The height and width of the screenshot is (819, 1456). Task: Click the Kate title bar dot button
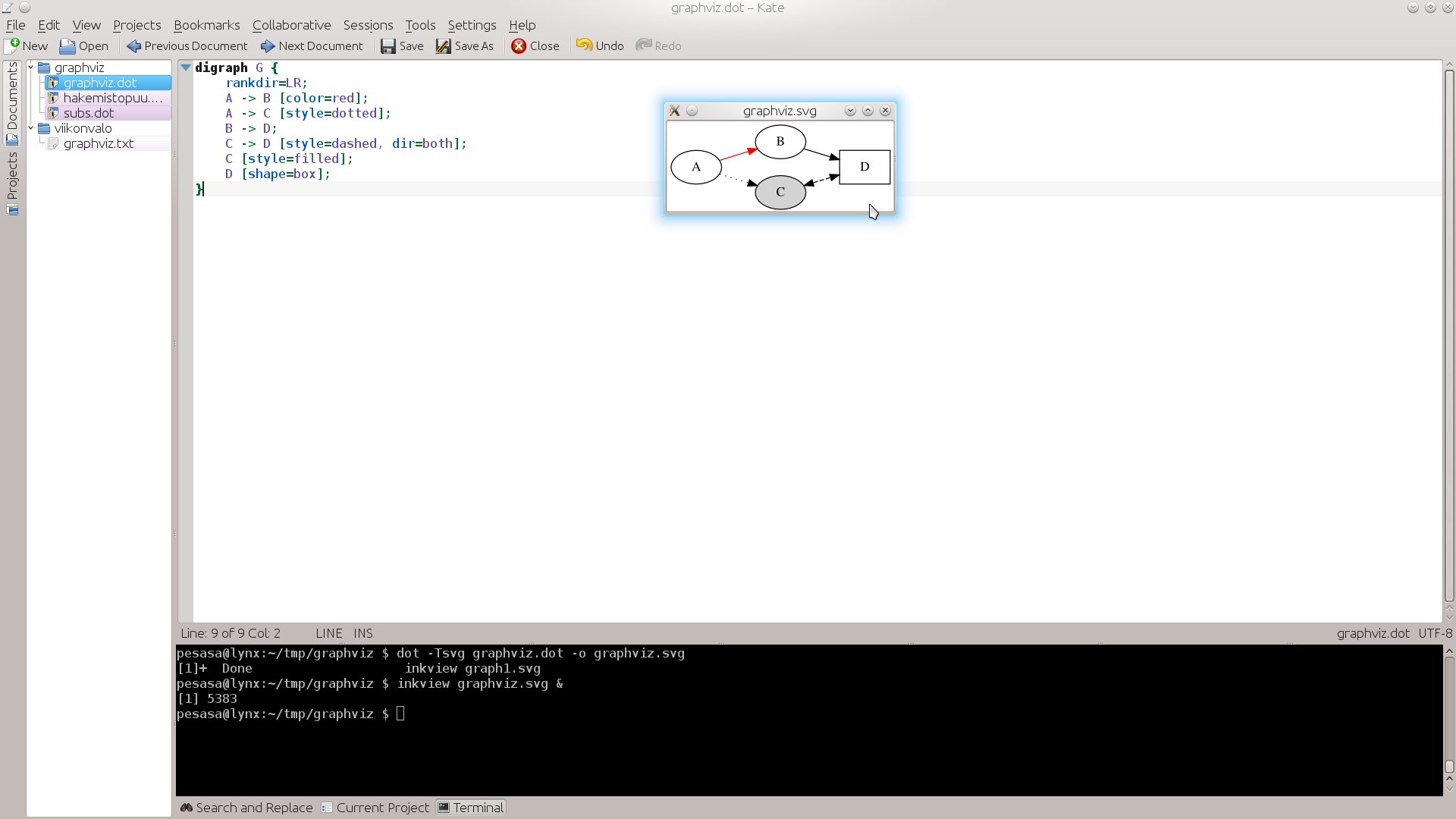(x=24, y=8)
